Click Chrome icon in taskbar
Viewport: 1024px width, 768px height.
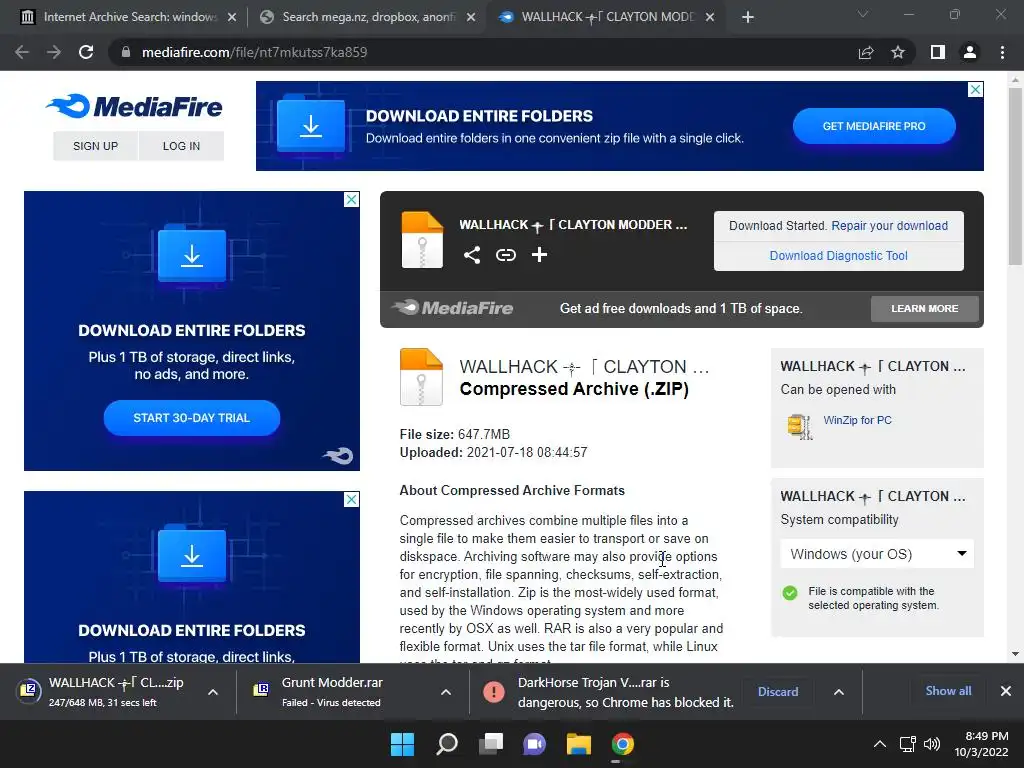[x=622, y=744]
